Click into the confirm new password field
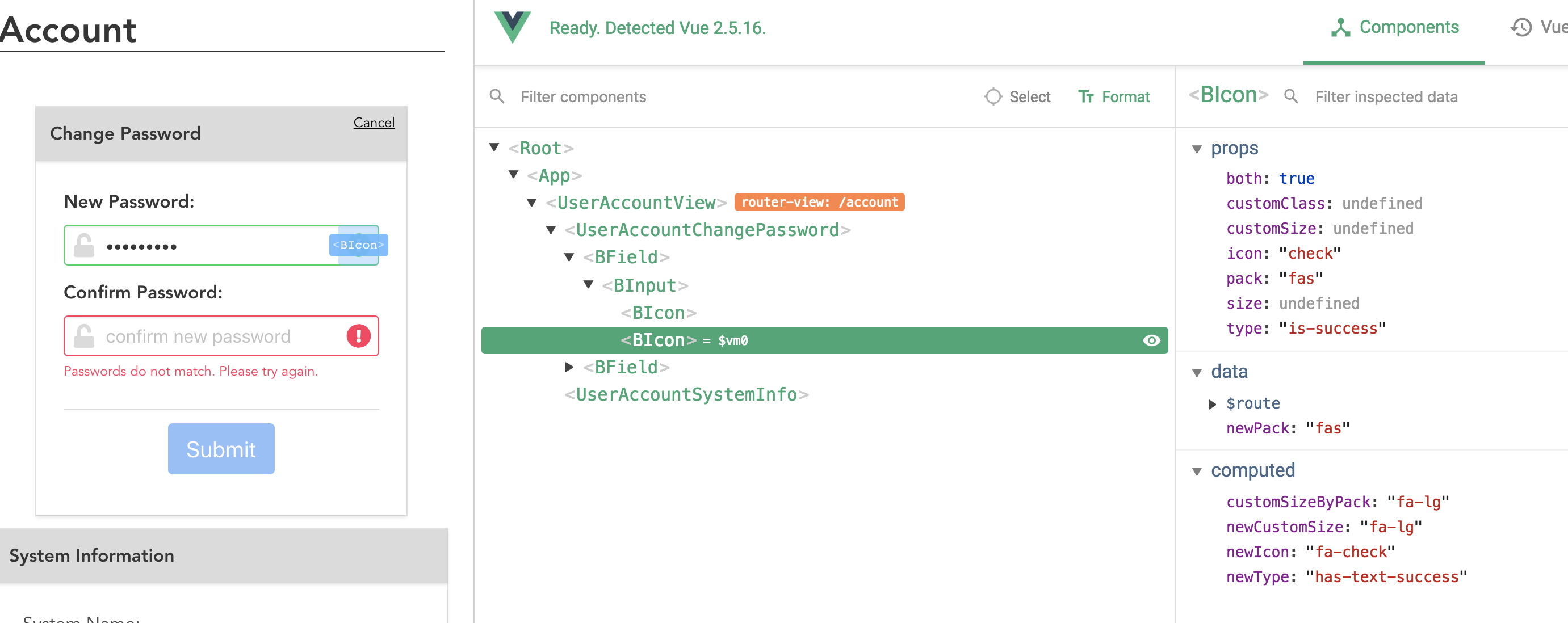1568x623 pixels. click(221, 336)
